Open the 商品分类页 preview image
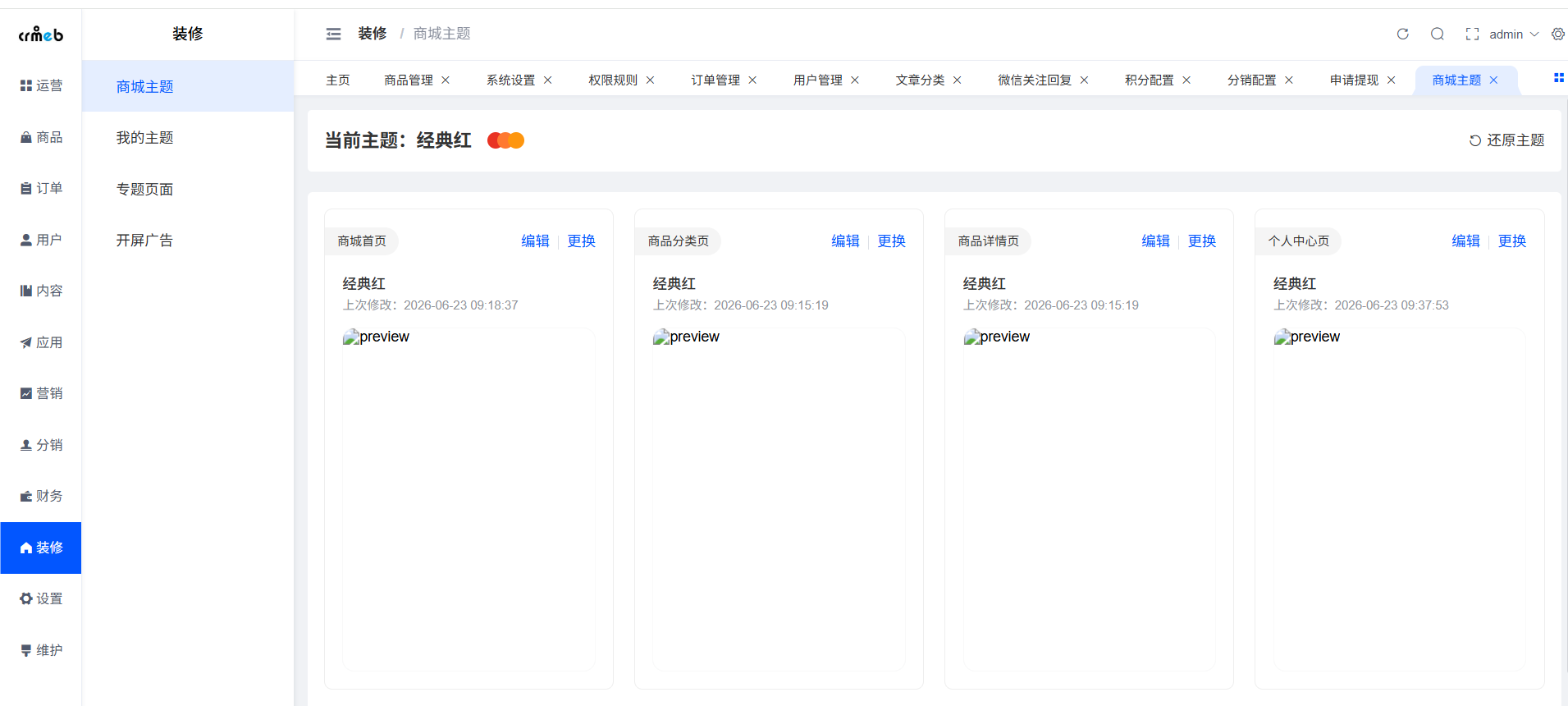The width and height of the screenshot is (1568, 706). pos(779,499)
